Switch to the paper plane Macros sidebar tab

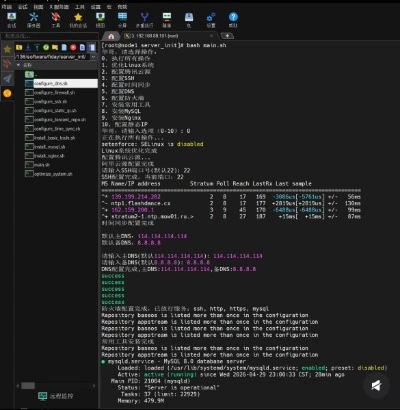[x=7, y=79]
